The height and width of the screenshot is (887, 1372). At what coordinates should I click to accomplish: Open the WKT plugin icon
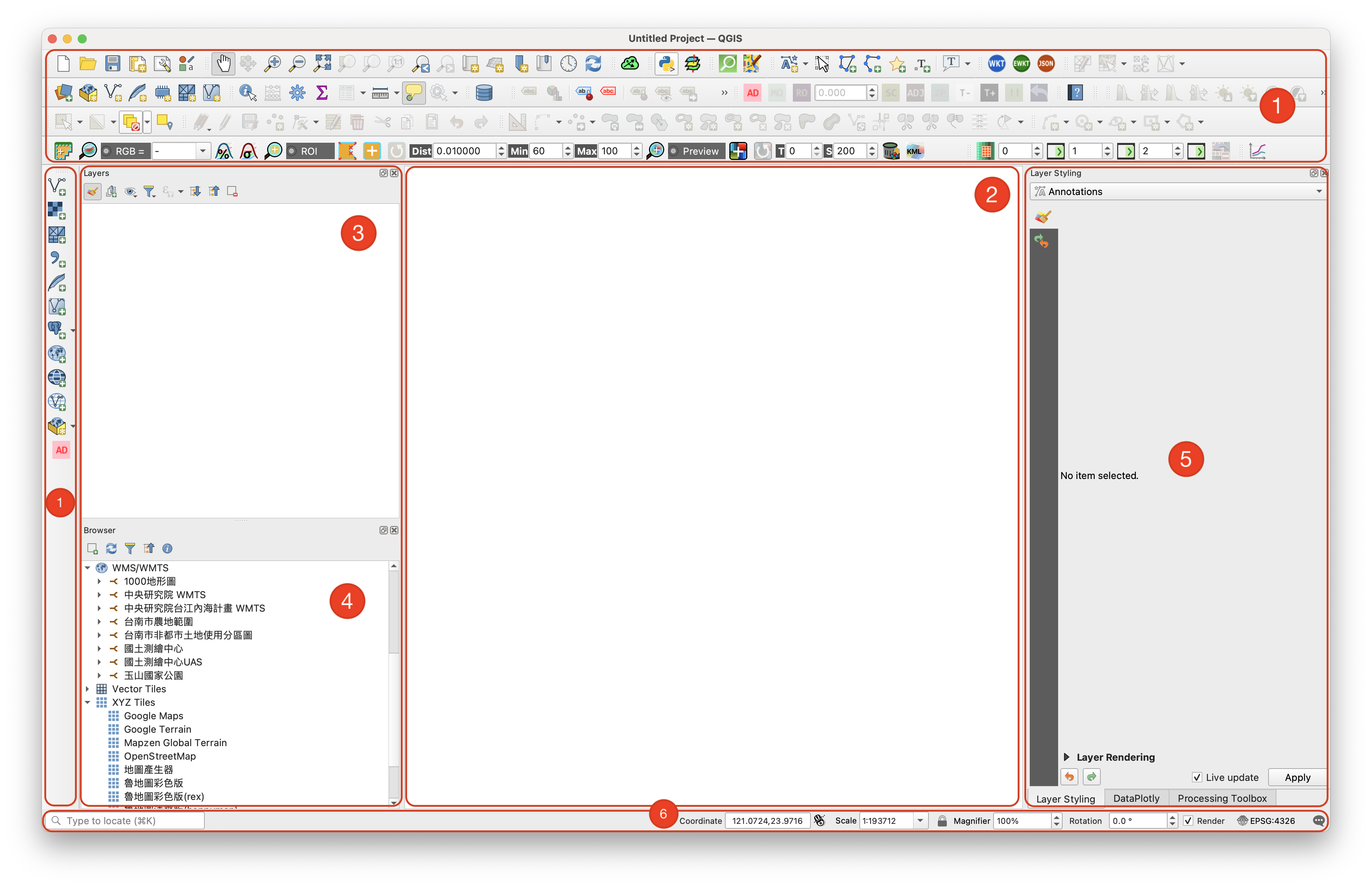(x=996, y=64)
